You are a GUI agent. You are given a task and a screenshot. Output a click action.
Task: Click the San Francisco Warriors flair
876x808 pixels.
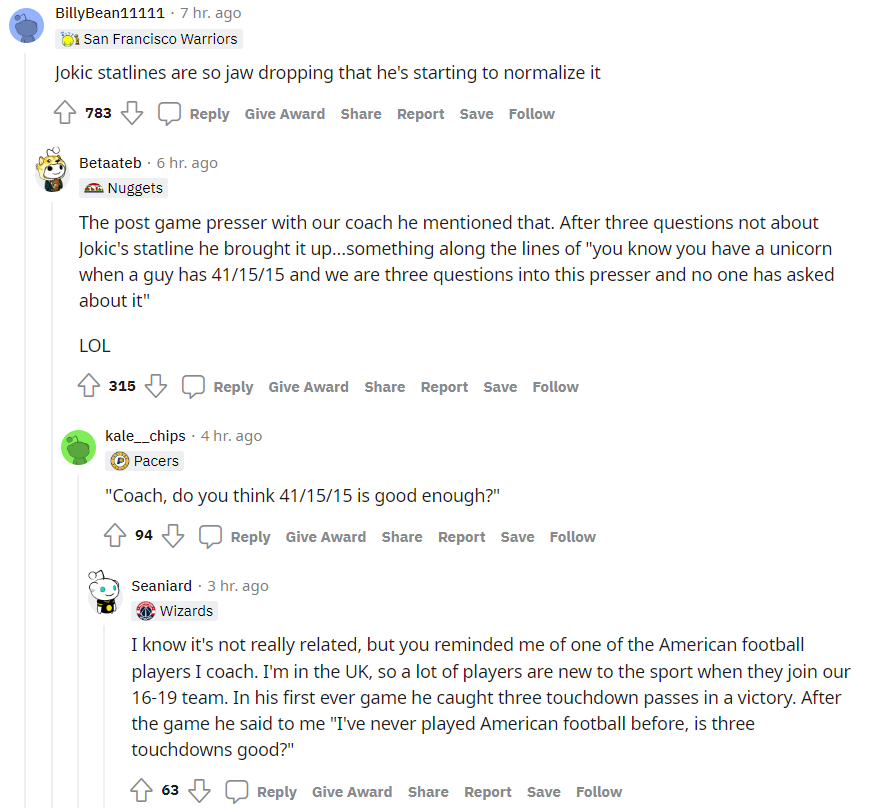point(150,39)
